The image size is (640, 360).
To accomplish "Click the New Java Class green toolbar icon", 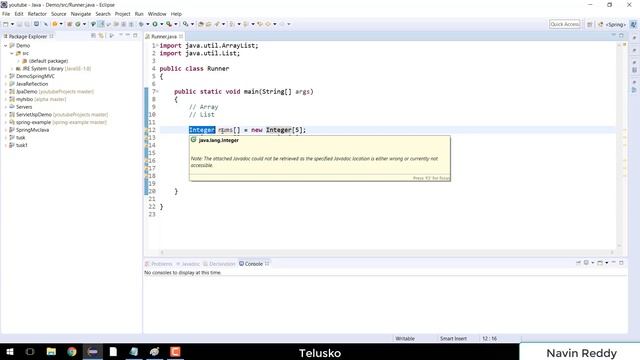I will pos(78,24).
